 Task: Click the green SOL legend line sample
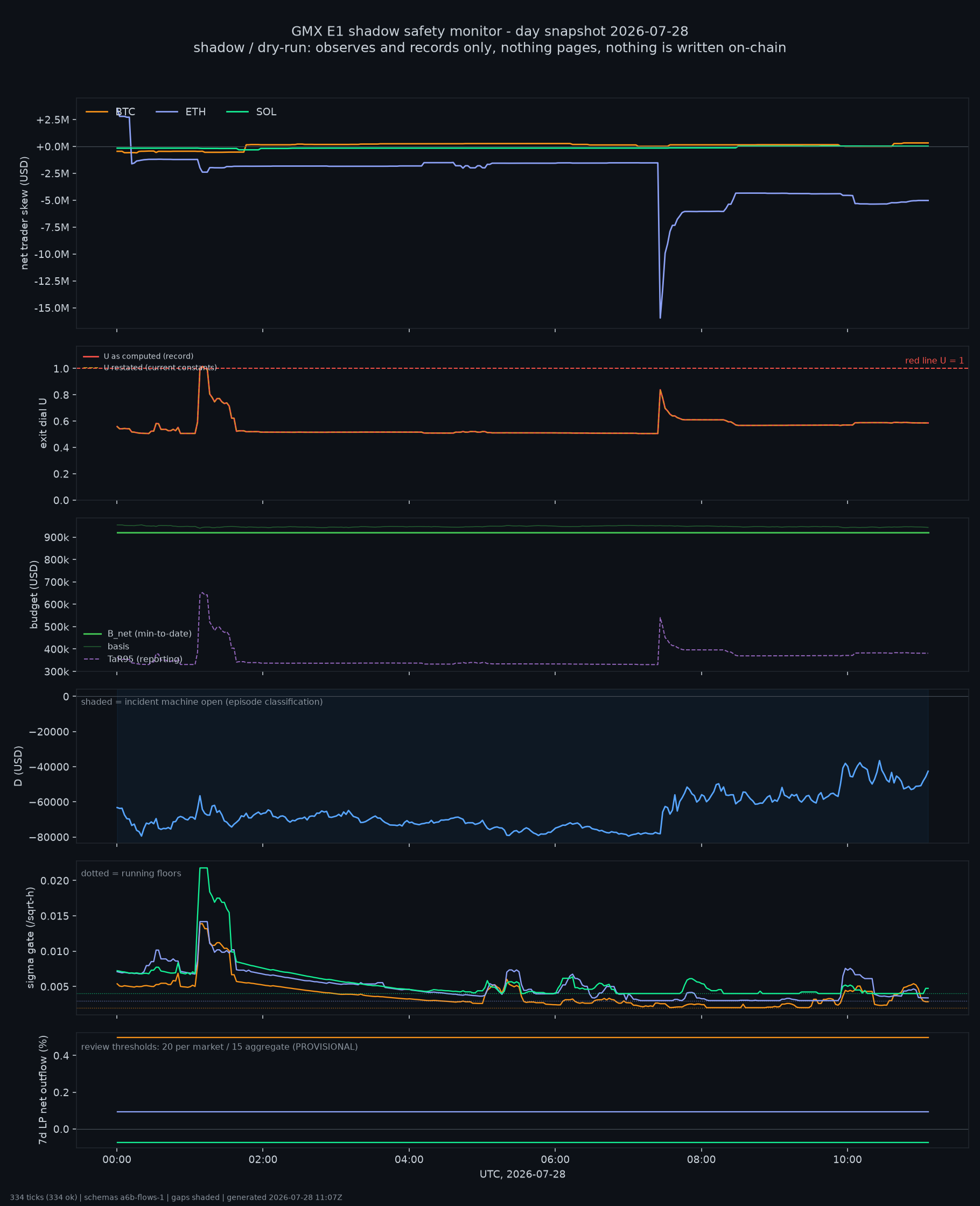[x=237, y=112]
